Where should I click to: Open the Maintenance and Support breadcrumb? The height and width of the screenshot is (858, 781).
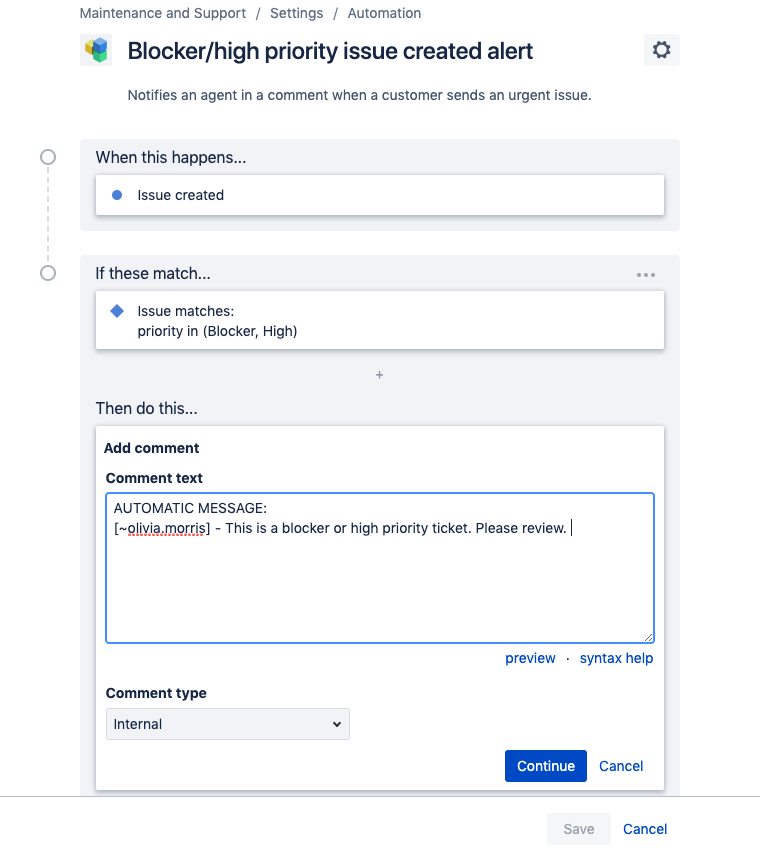(x=162, y=13)
